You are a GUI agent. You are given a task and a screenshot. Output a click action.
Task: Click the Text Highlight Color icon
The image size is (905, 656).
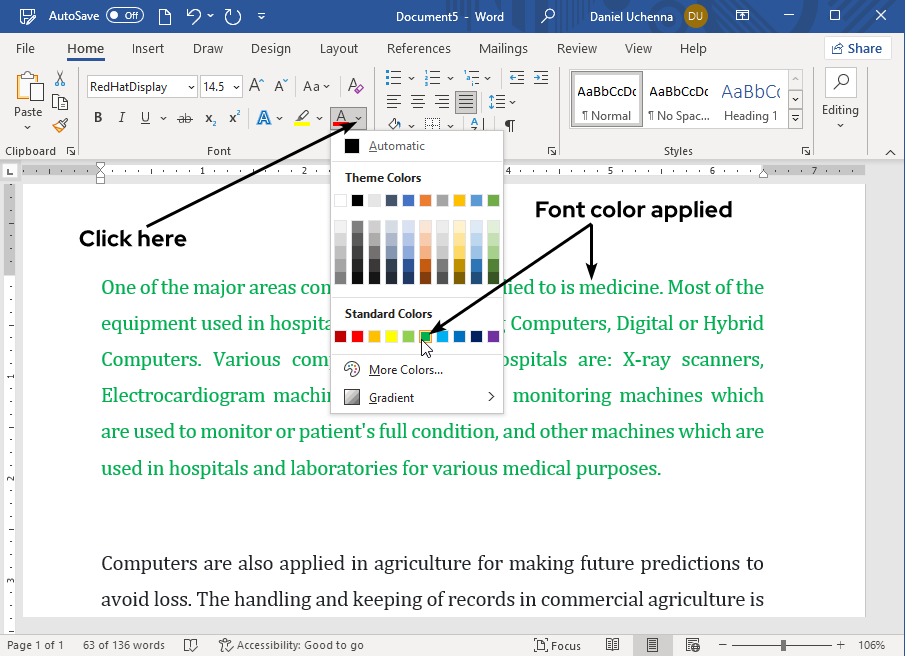point(301,118)
